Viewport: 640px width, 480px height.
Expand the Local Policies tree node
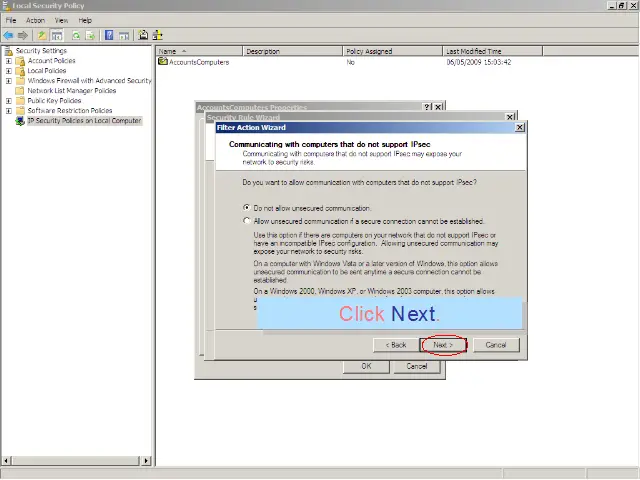[9, 71]
